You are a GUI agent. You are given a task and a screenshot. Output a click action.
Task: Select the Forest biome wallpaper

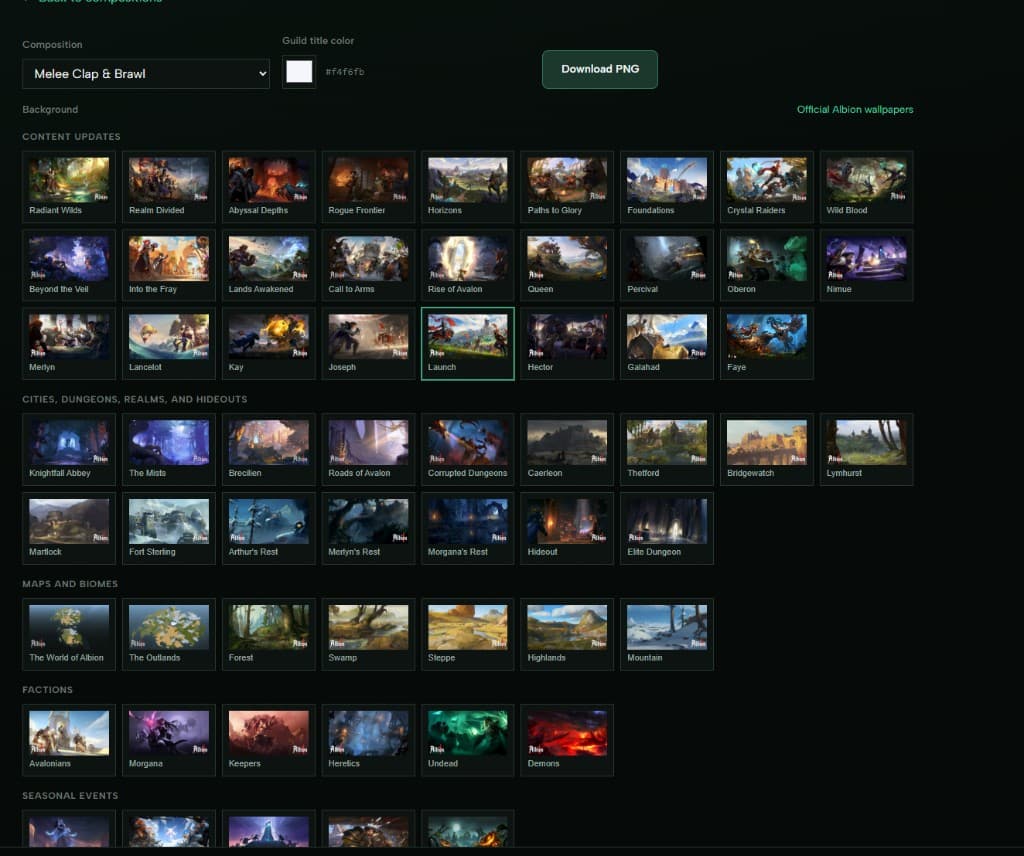(268, 634)
